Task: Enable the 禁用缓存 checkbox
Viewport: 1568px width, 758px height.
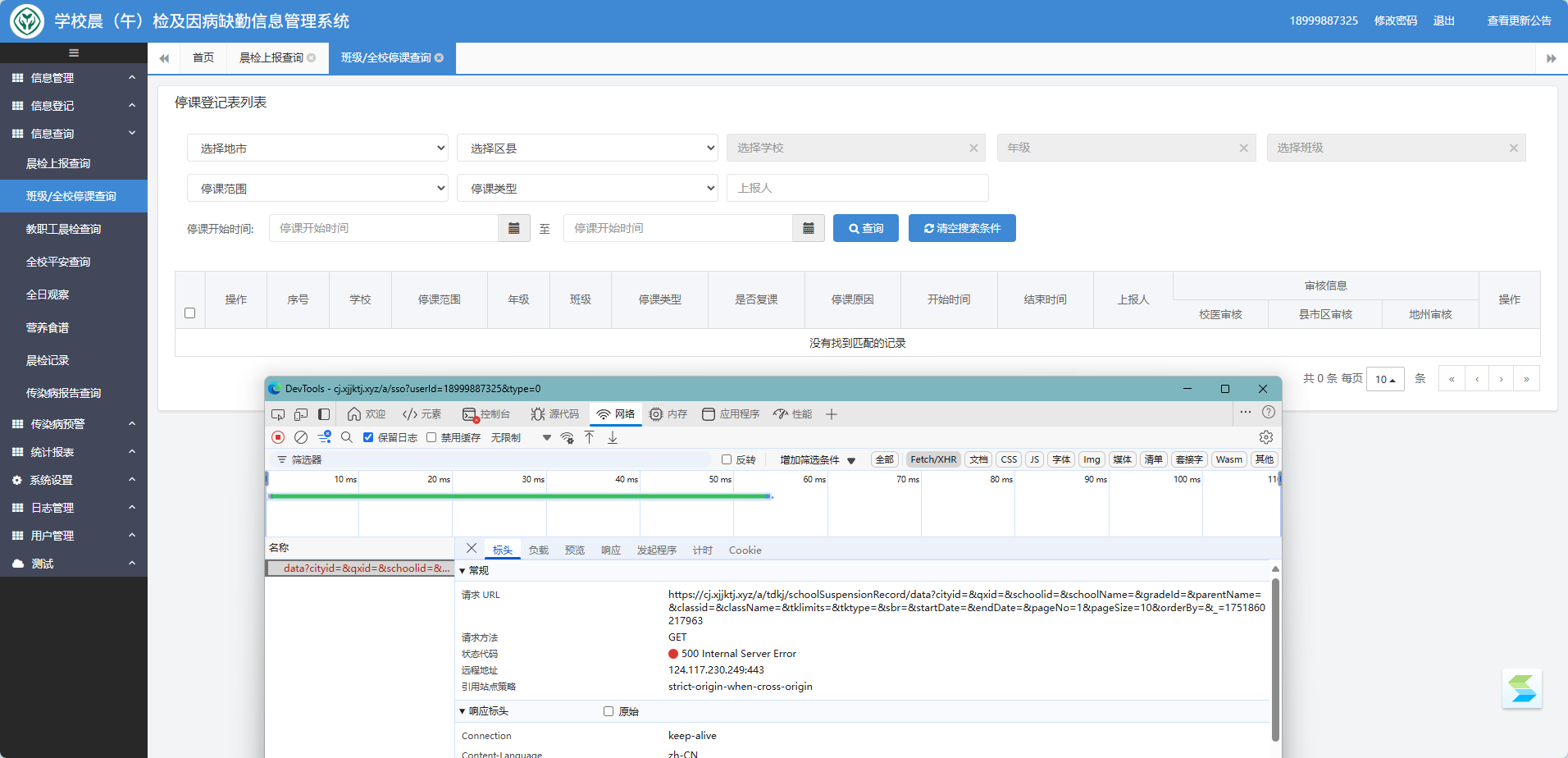Action: tap(431, 438)
